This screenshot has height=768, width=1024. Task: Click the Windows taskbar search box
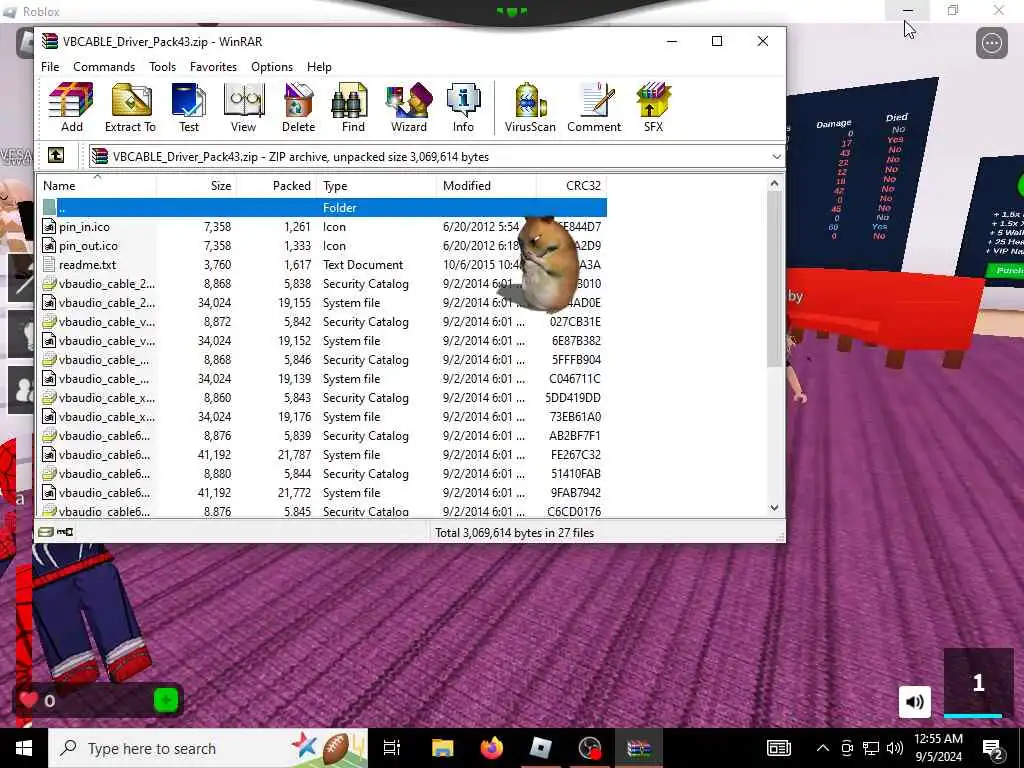coord(208,748)
